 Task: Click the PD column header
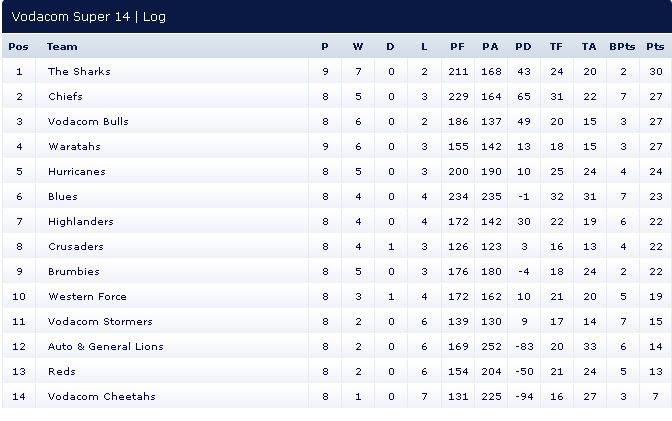(x=522, y=47)
